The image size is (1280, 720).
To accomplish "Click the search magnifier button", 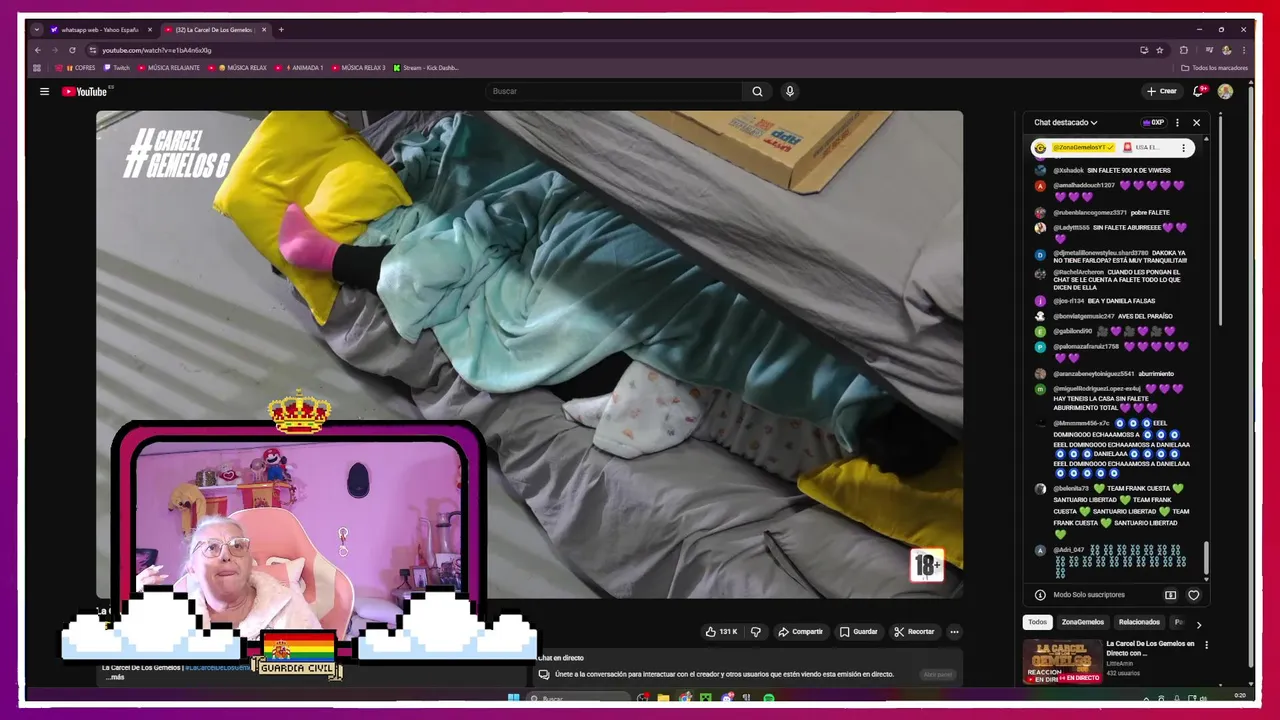I will [x=757, y=91].
